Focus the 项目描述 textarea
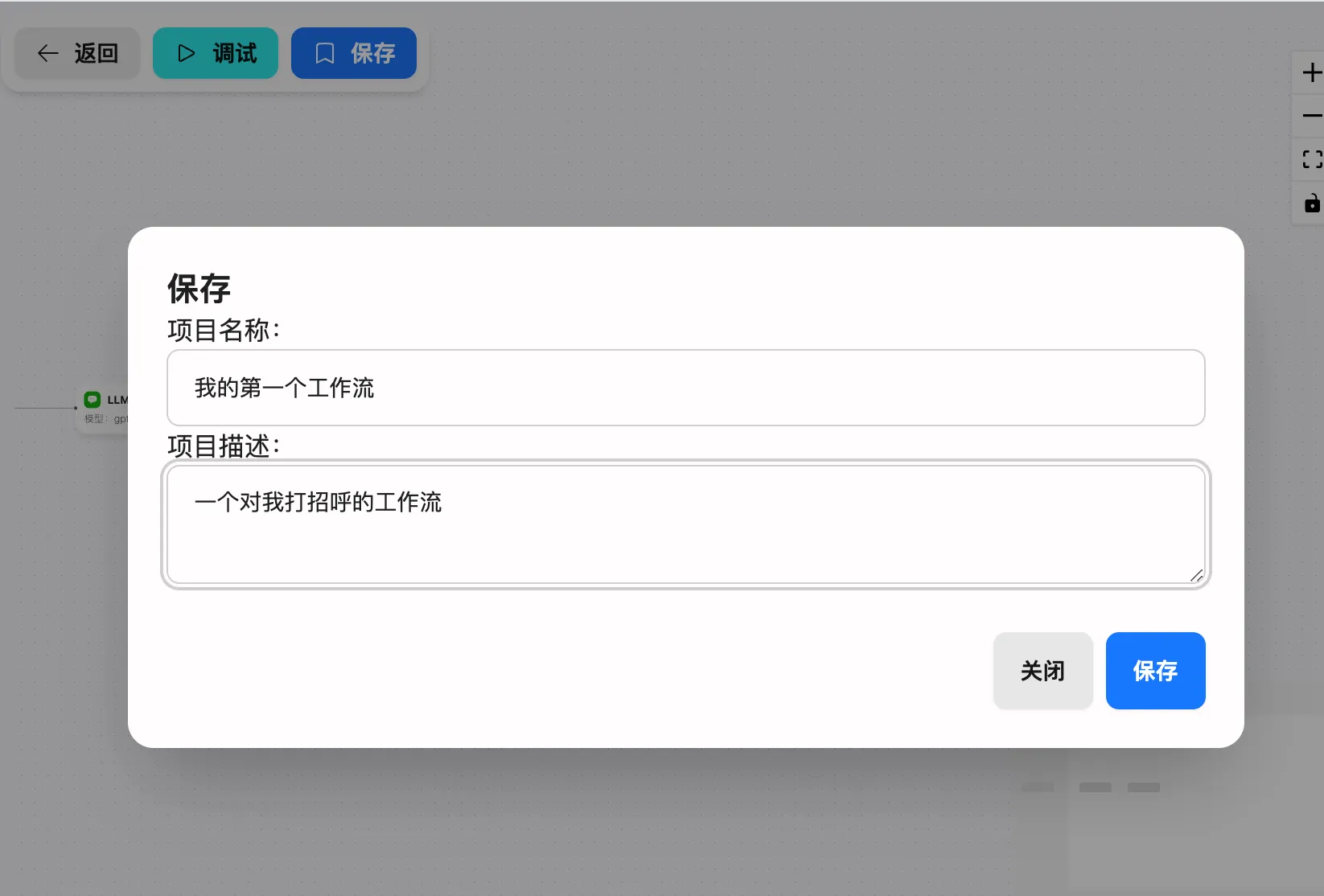1324x896 pixels. [685, 524]
